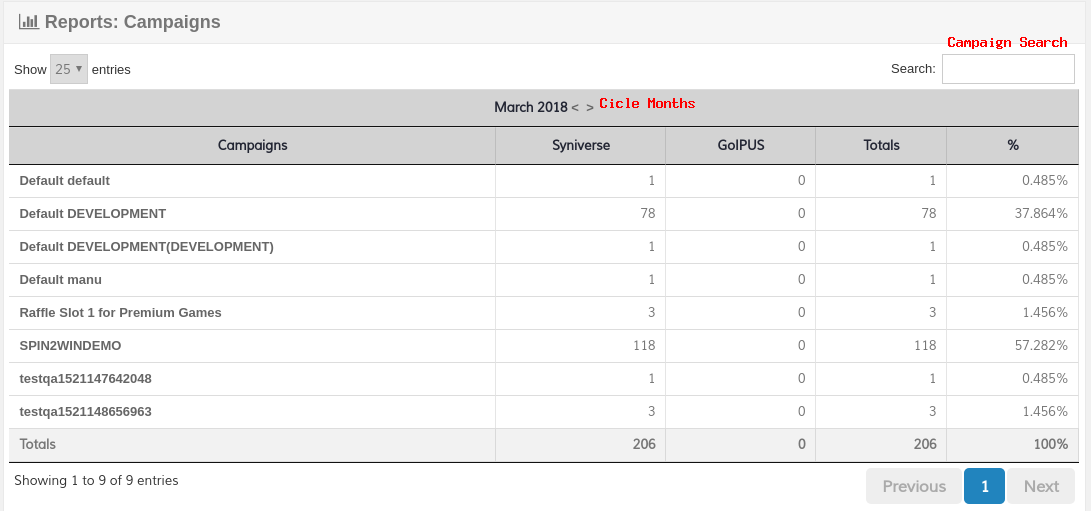Viewport: 1091px width, 511px height.
Task: Click the Previous pagination button
Action: tap(913, 486)
